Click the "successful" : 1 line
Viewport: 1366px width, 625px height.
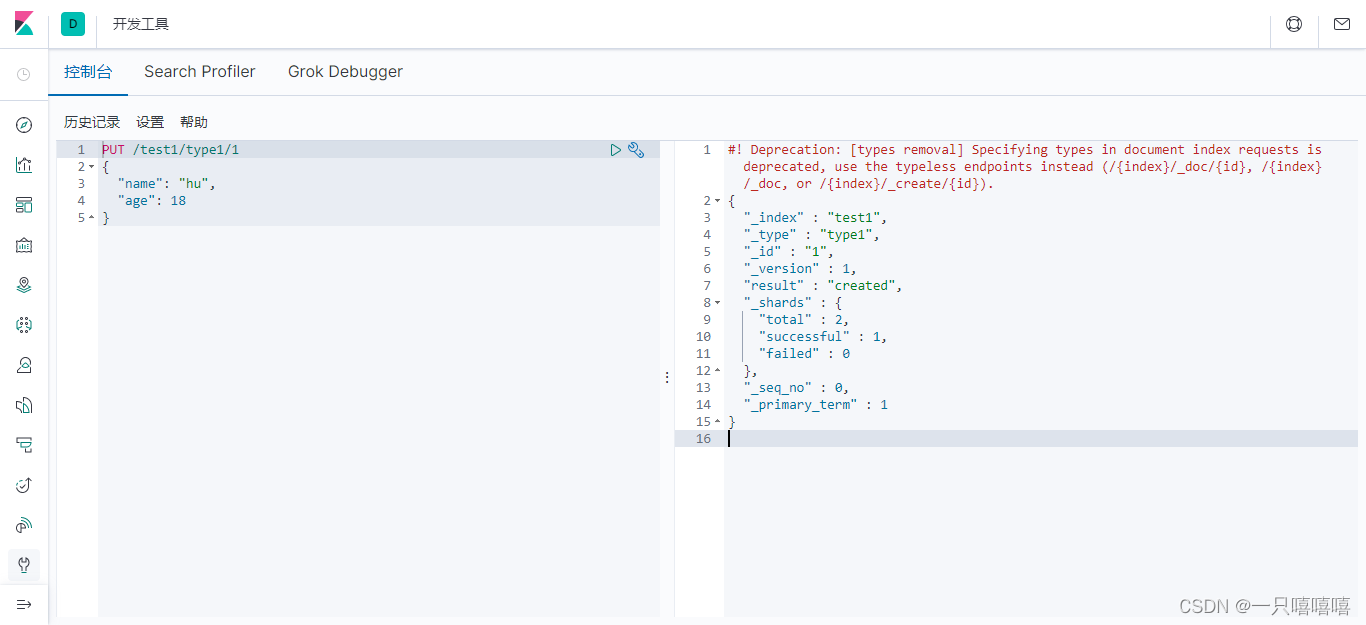823,337
